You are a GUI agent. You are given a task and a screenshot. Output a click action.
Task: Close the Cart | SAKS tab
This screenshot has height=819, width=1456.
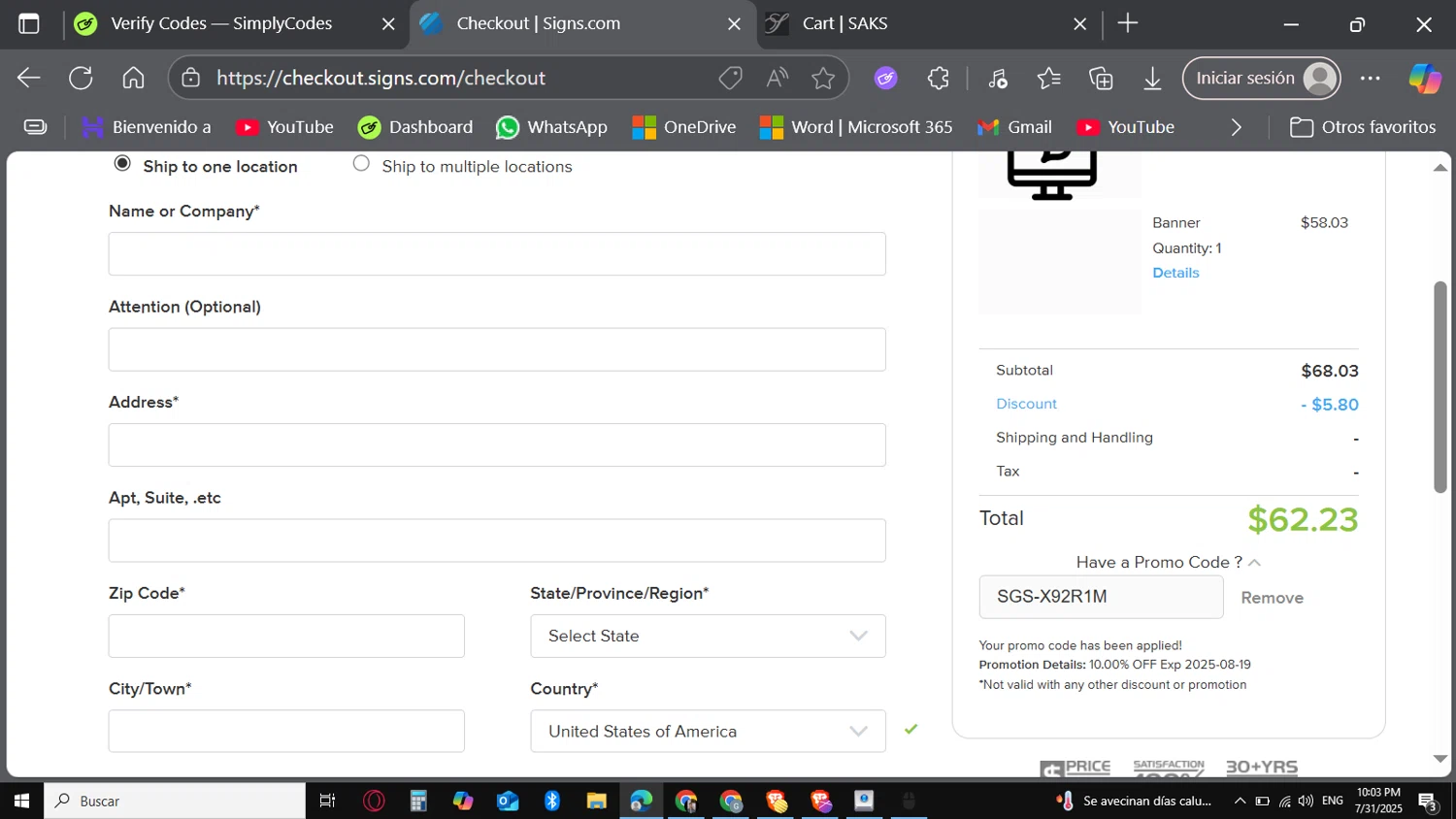(x=1079, y=24)
